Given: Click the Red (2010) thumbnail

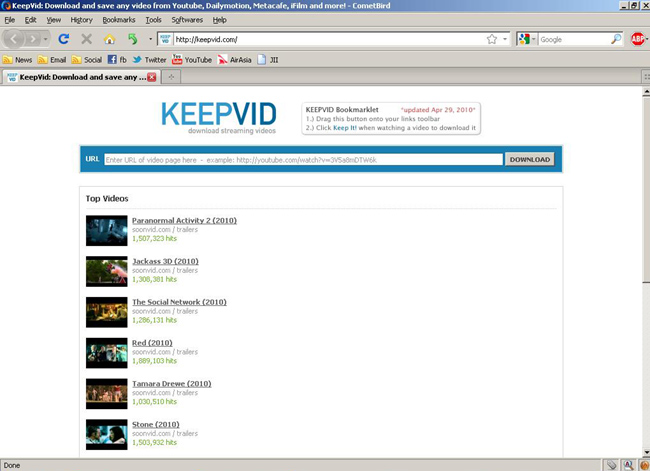Looking at the screenshot, I should [107, 353].
